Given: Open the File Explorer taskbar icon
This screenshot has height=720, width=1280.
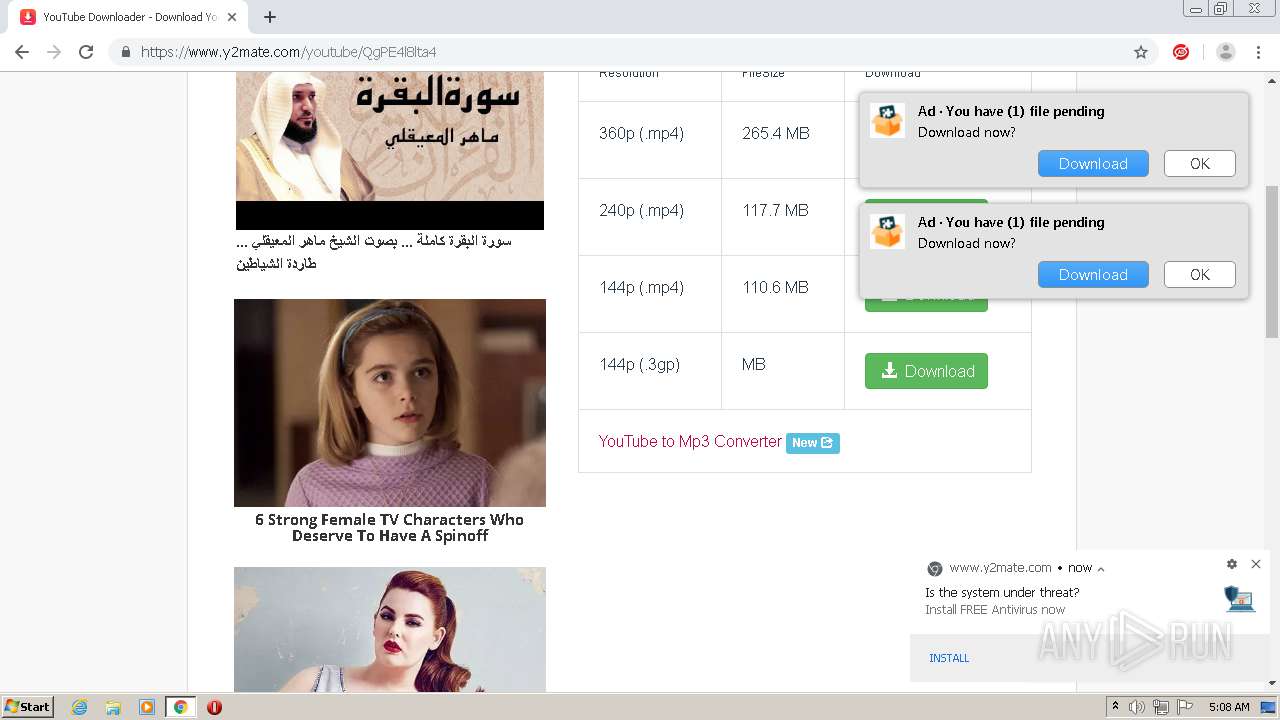Looking at the screenshot, I should (113, 707).
